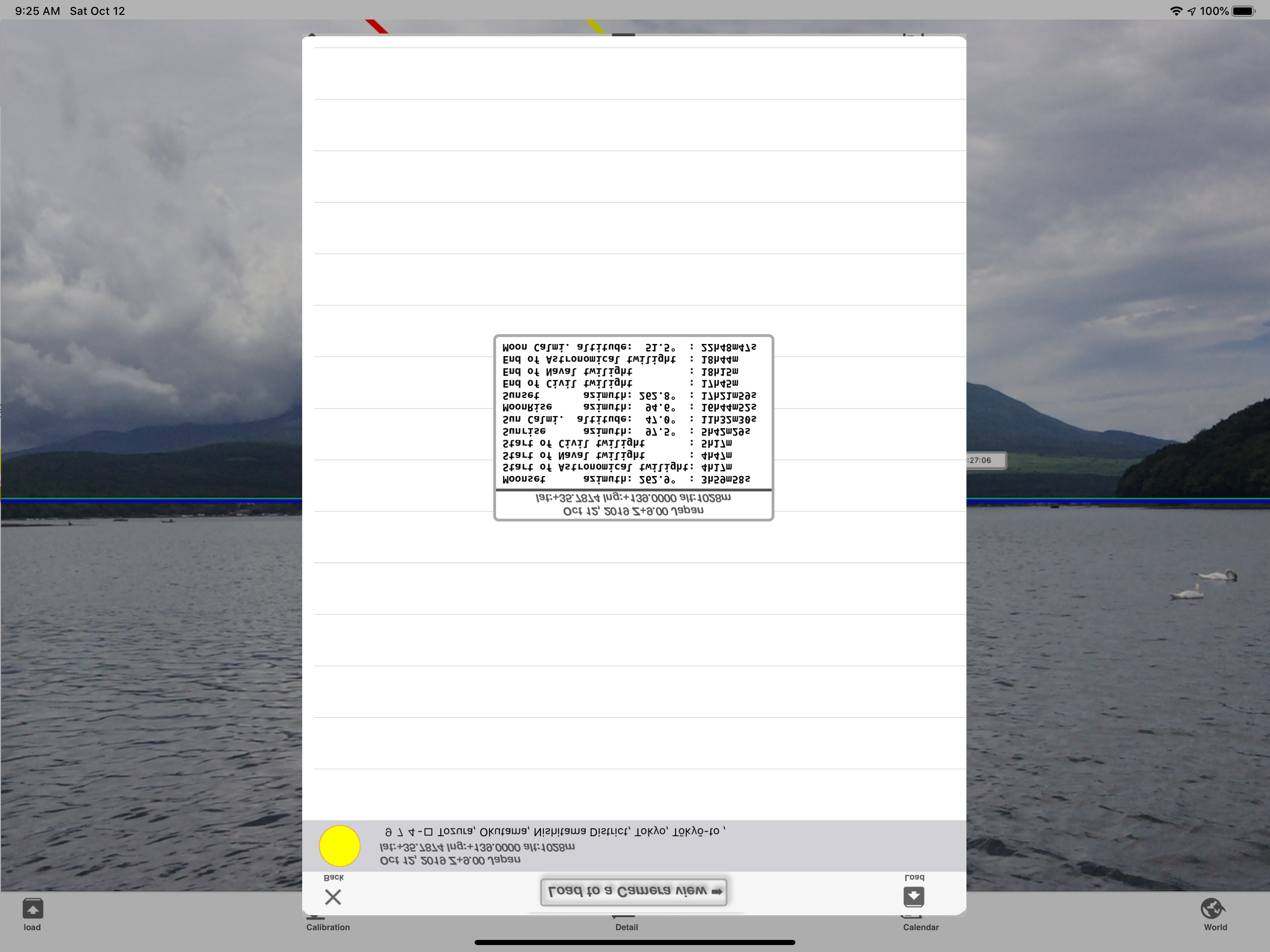The width and height of the screenshot is (1270, 952).
Task: Tap the Oct 12, 2019 header in the ephemeris card
Action: click(x=633, y=510)
